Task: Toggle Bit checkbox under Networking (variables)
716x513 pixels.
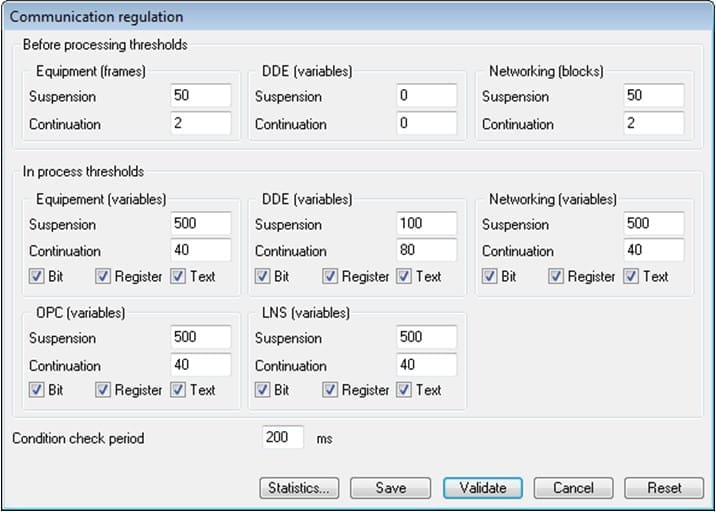Action: tap(489, 276)
